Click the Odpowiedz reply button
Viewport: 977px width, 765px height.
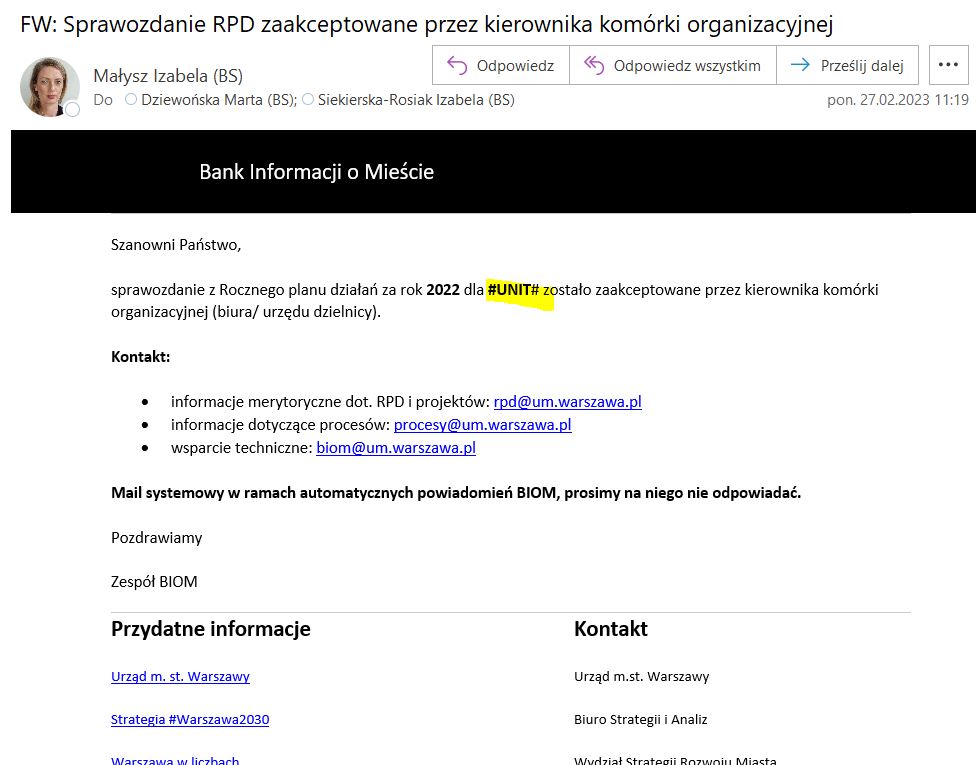501,66
